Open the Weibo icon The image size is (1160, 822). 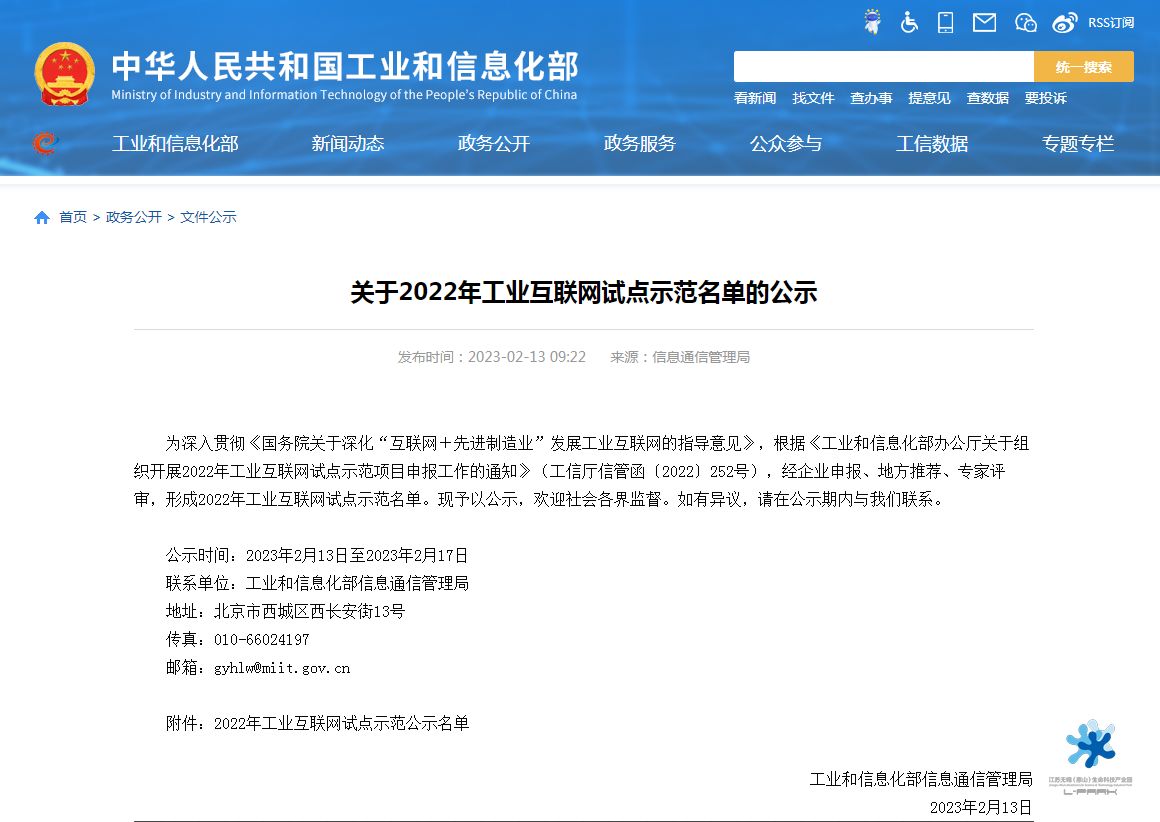[x=1065, y=22]
